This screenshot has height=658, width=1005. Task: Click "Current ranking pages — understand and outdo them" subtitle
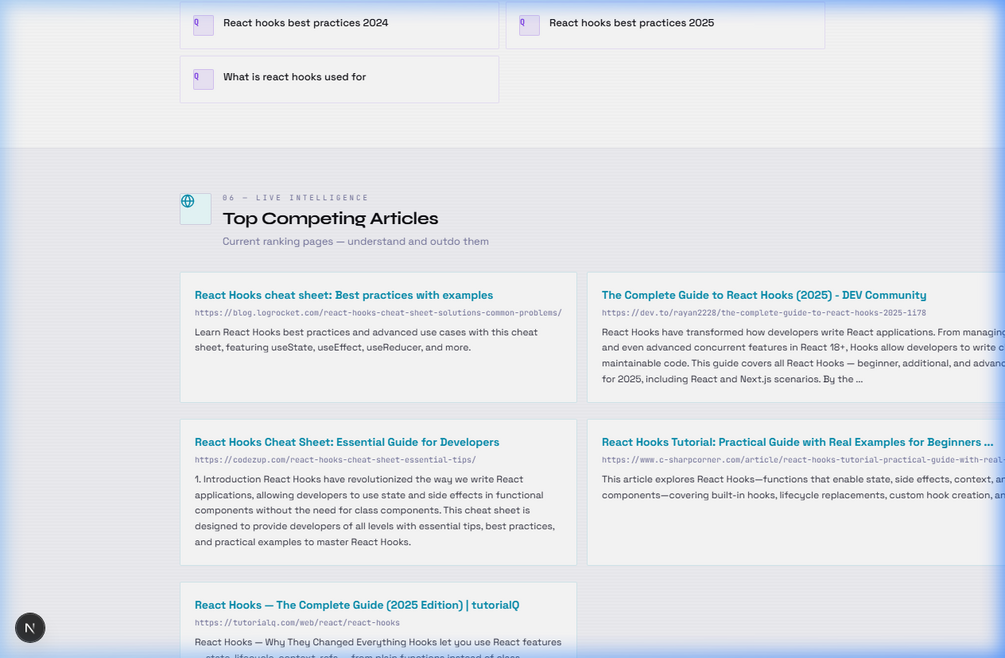point(356,242)
